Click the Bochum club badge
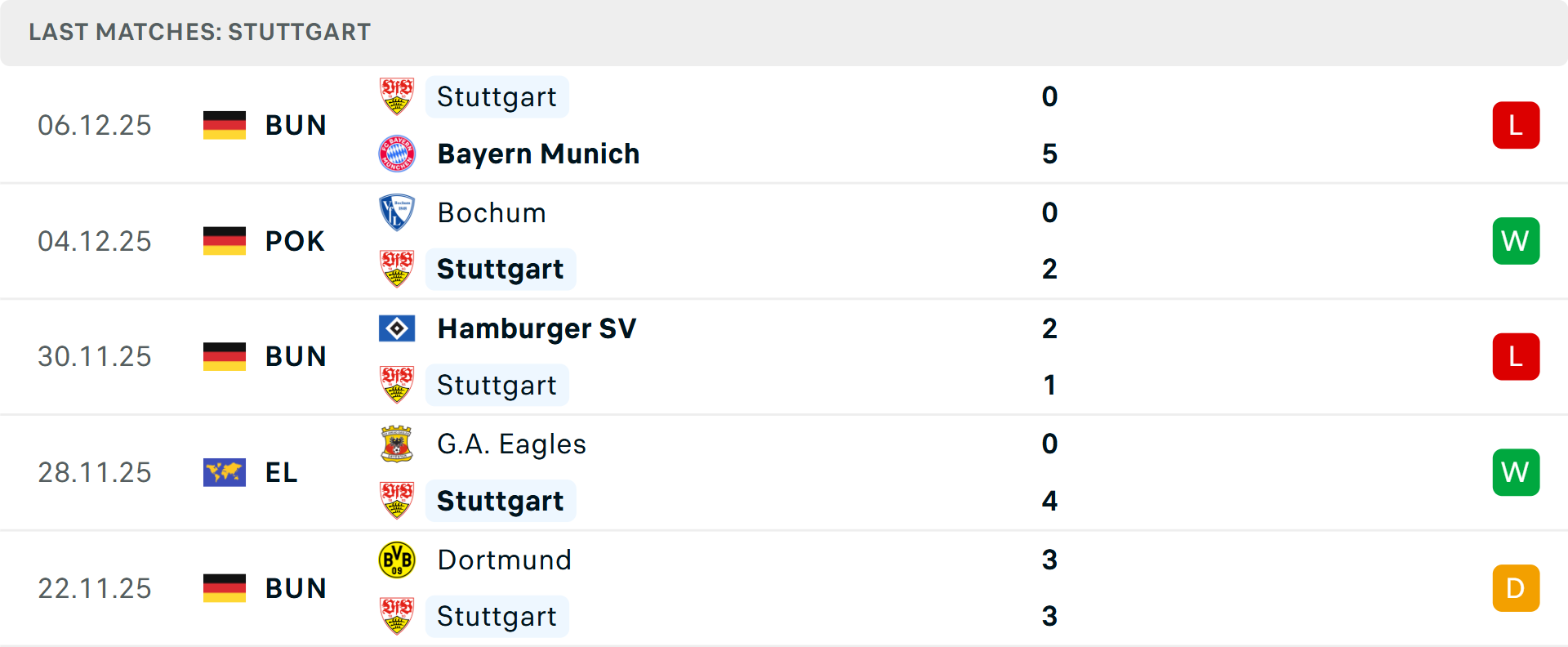Viewport: 1568px width, 647px height. pos(397,212)
